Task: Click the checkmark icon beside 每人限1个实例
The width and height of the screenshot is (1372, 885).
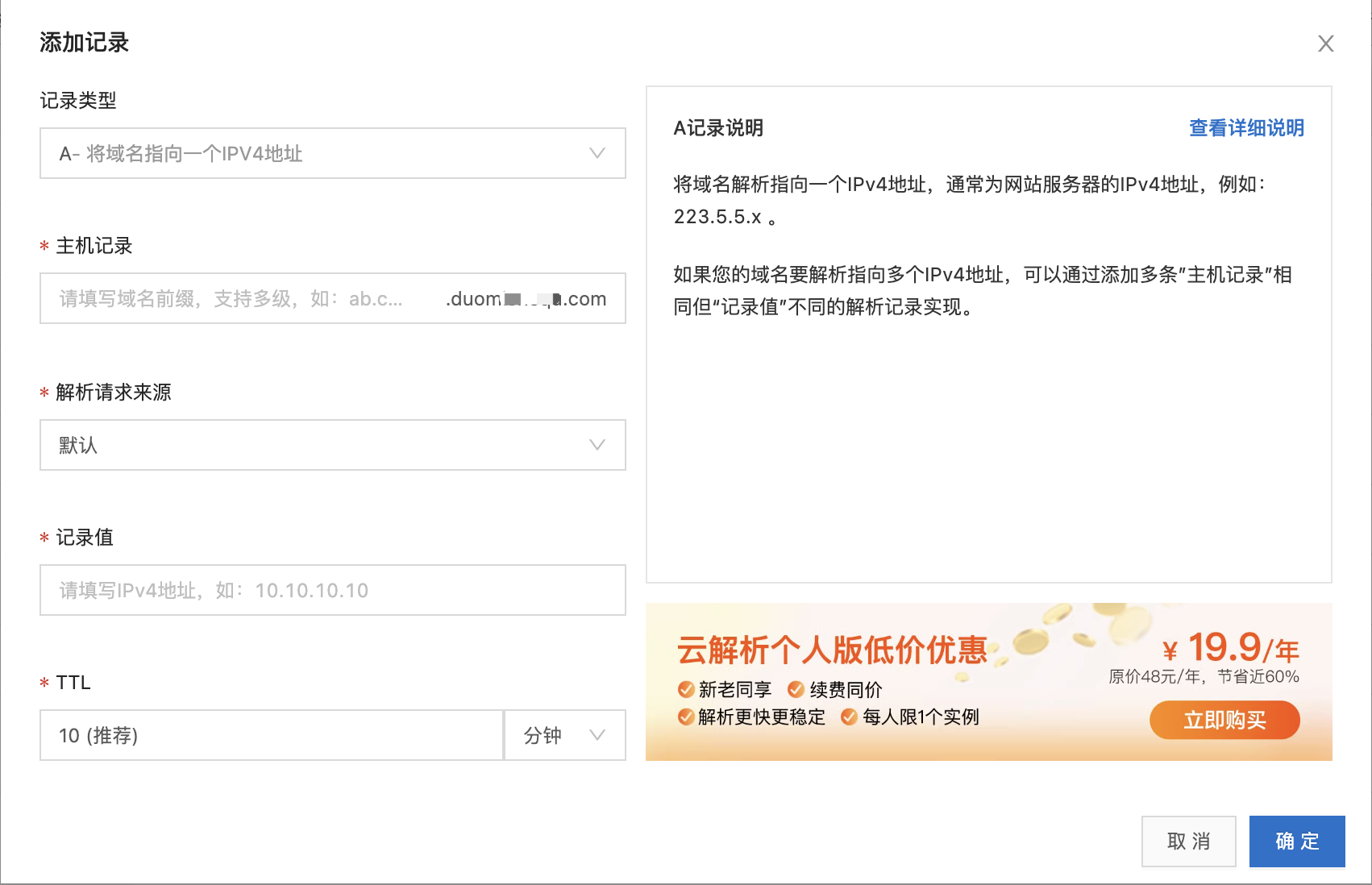Action: click(849, 717)
